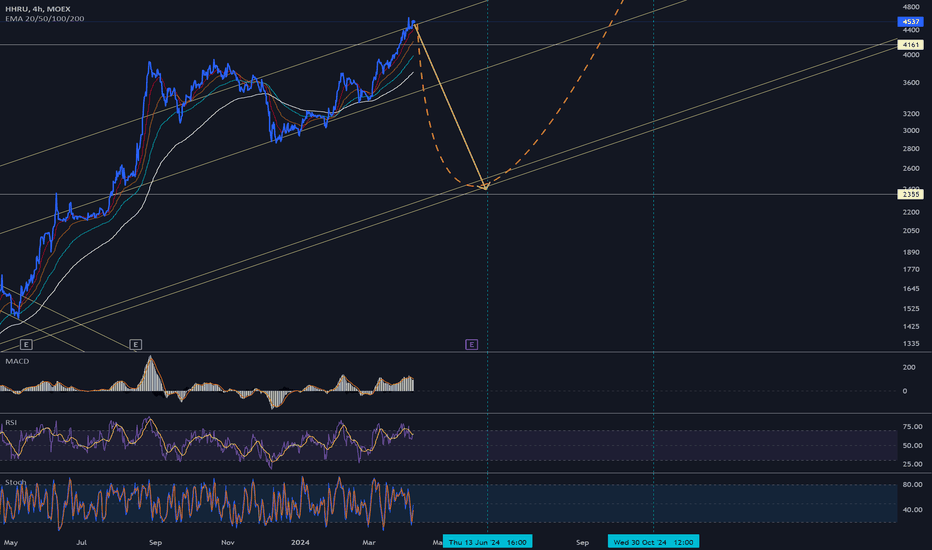Click the EMA 20/50/100/200 indicator label
This screenshot has width=932, height=550.
[x=45, y=19]
